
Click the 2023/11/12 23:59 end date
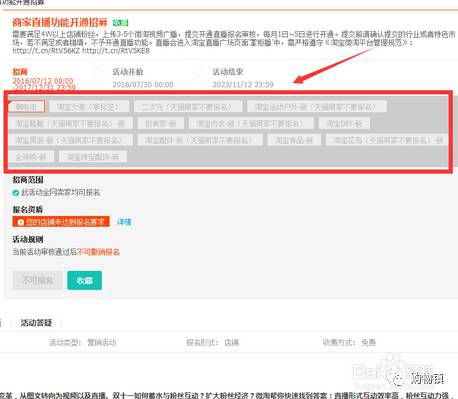(243, 85)
